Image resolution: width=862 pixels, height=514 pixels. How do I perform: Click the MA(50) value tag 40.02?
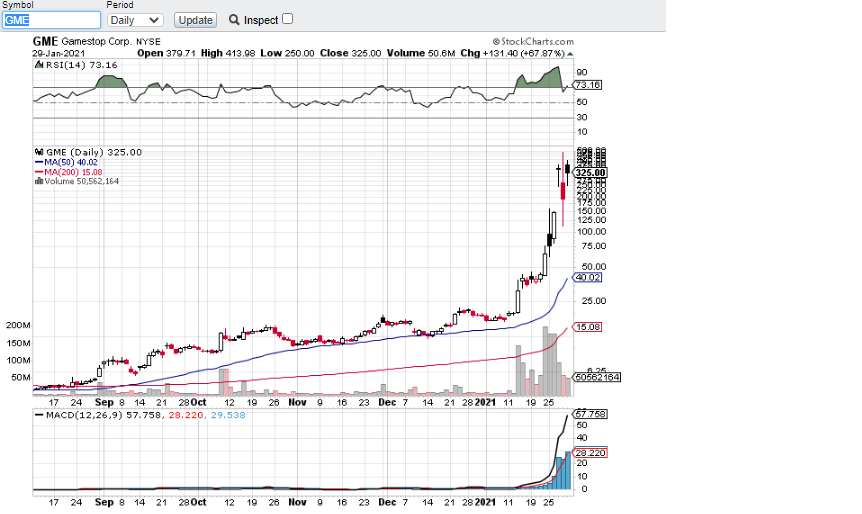coord(587,278)
